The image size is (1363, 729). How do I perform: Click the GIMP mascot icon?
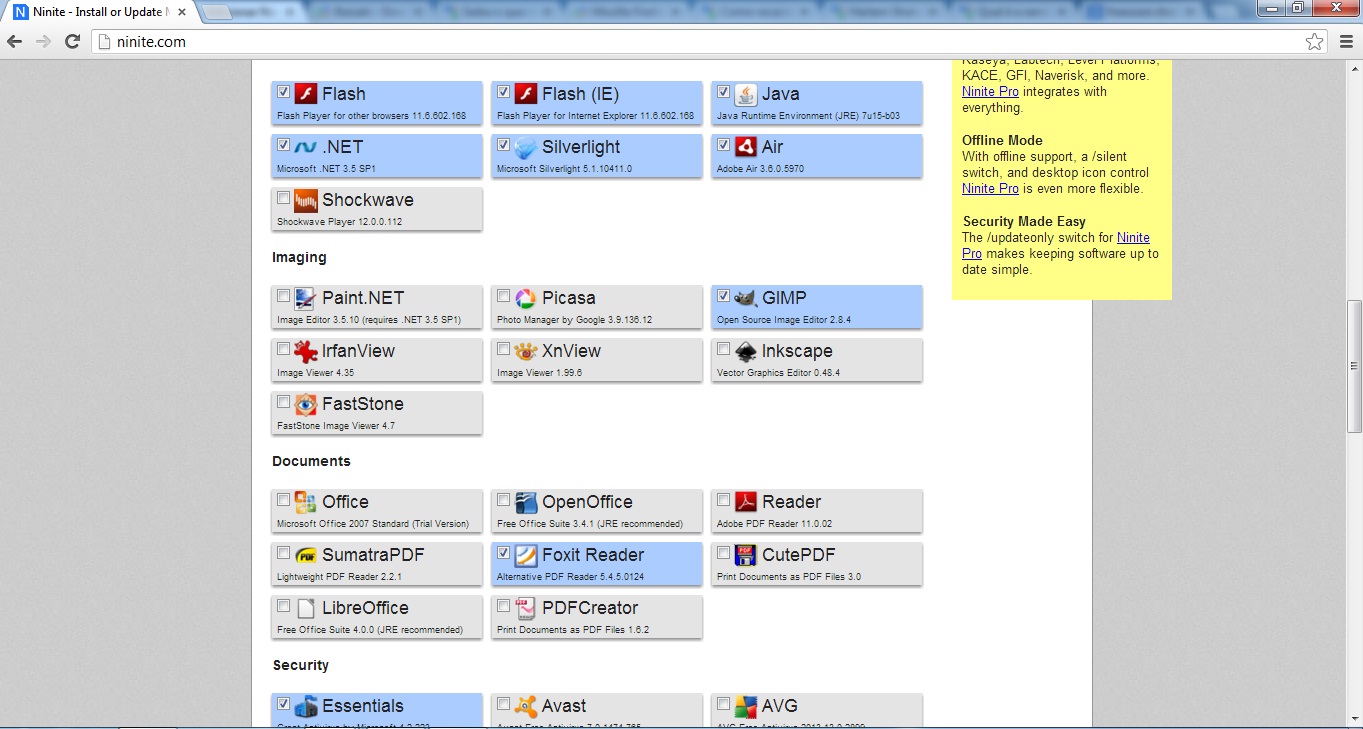(x=746, y=298)
